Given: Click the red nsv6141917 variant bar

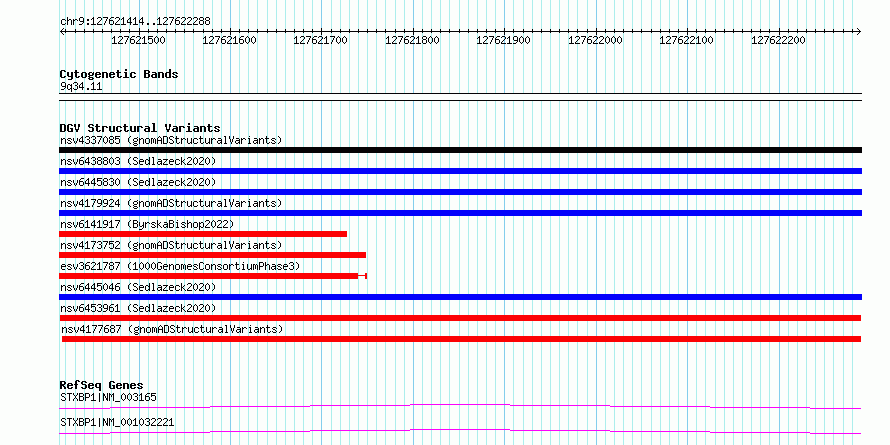Looking at the screenshot, I should coord(203,234).
